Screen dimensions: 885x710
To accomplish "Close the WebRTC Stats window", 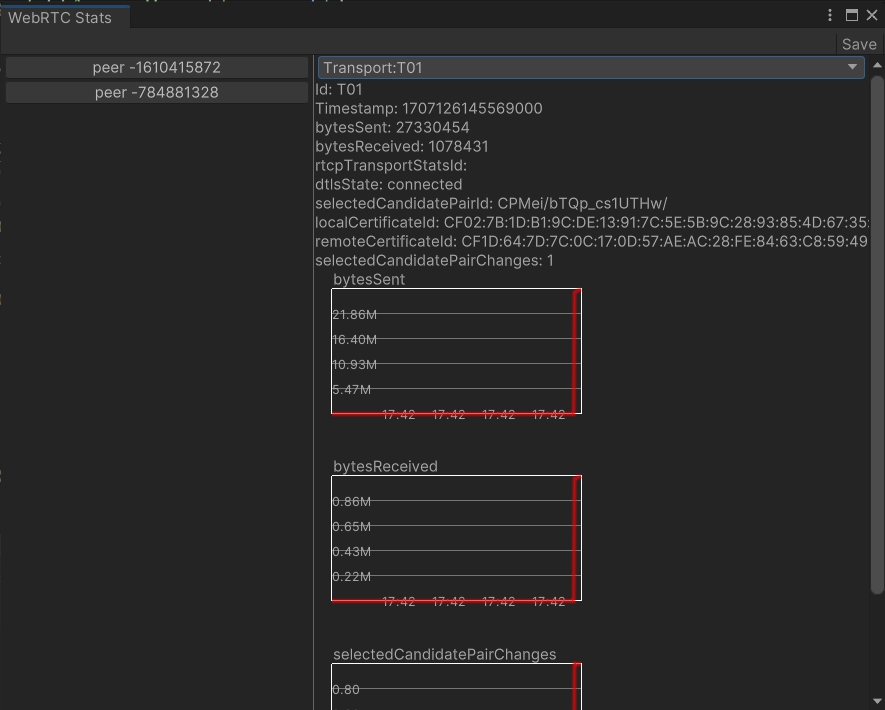I will pyautogui.click(x=872, y=15).
